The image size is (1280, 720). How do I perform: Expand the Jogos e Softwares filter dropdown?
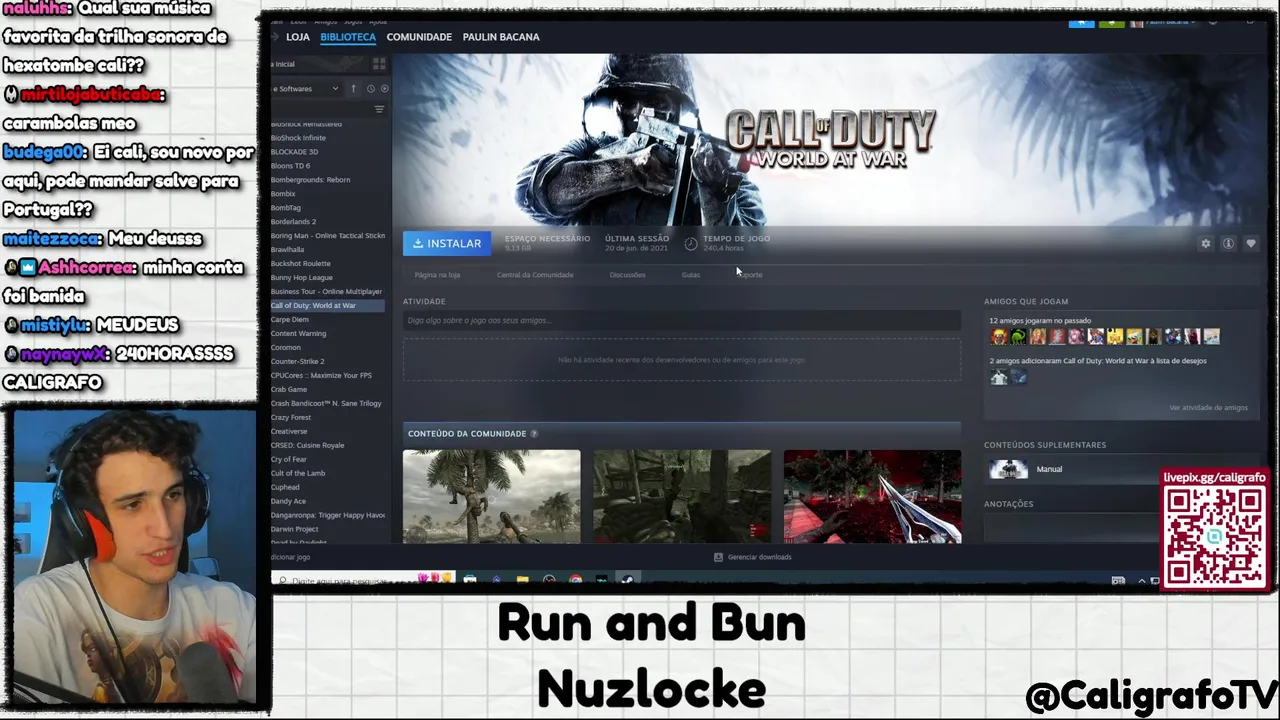point(306,89)
